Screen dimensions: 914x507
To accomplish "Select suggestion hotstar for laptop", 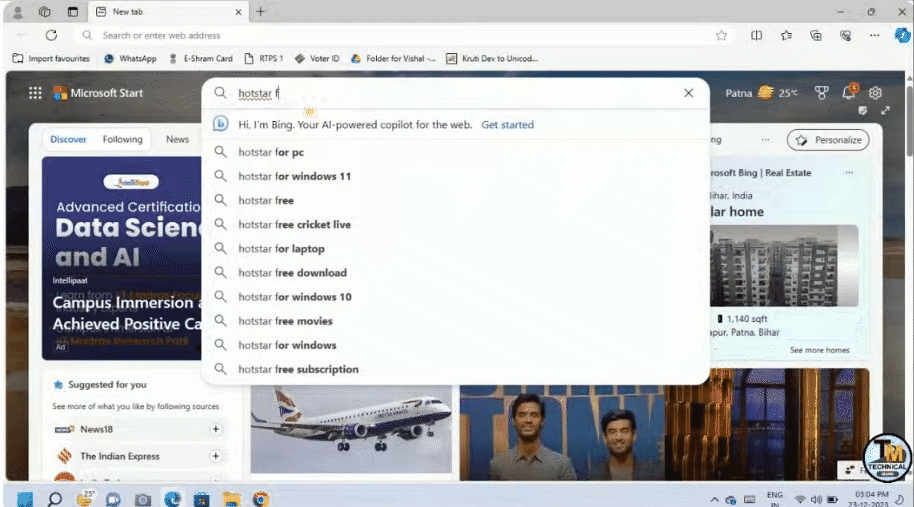I will coord(456,249).
